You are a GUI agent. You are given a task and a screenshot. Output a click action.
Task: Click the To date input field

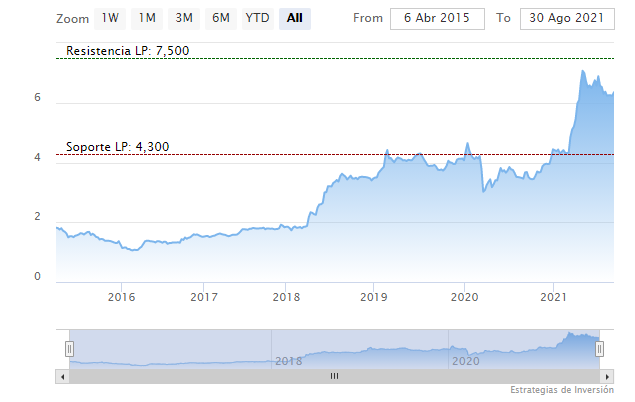coord(566,19)
